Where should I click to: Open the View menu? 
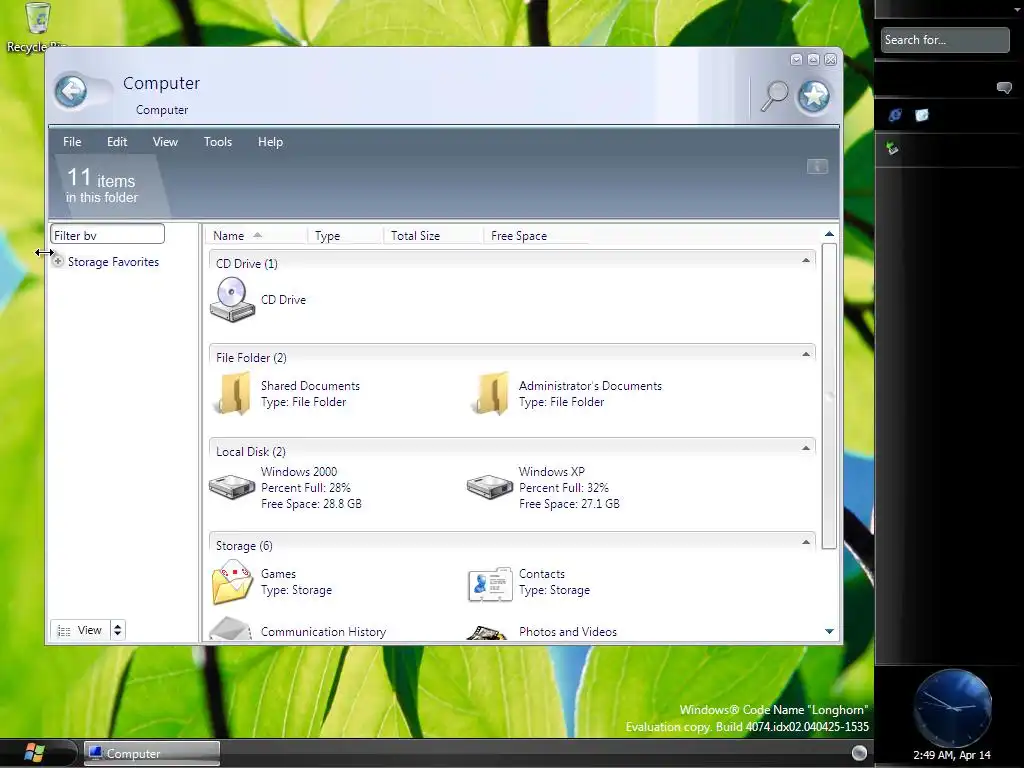pos(165,142)
